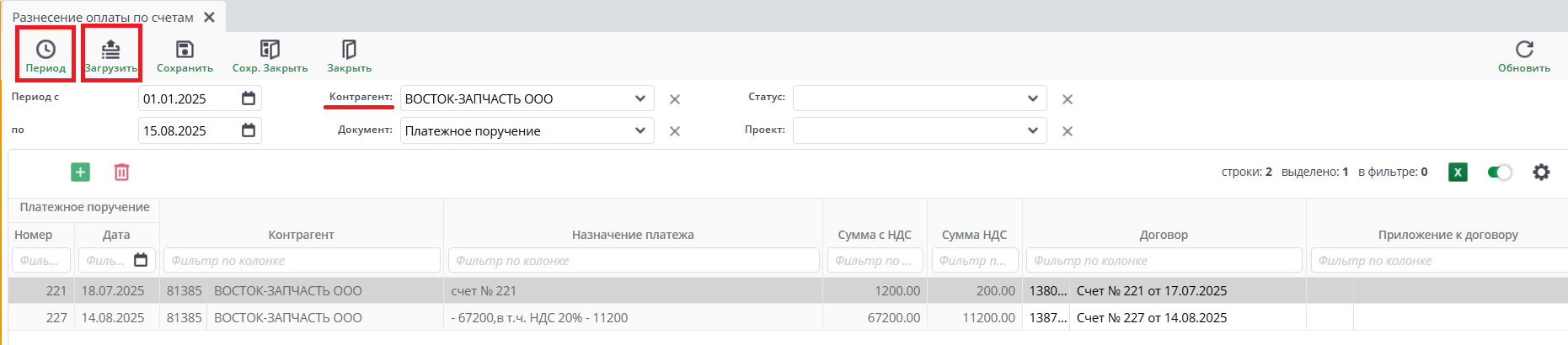Open calendar for Период с date
Image resolution: width=1568 pixels, height=345 pixels.
pyautogui.click(x=249, y=98)
